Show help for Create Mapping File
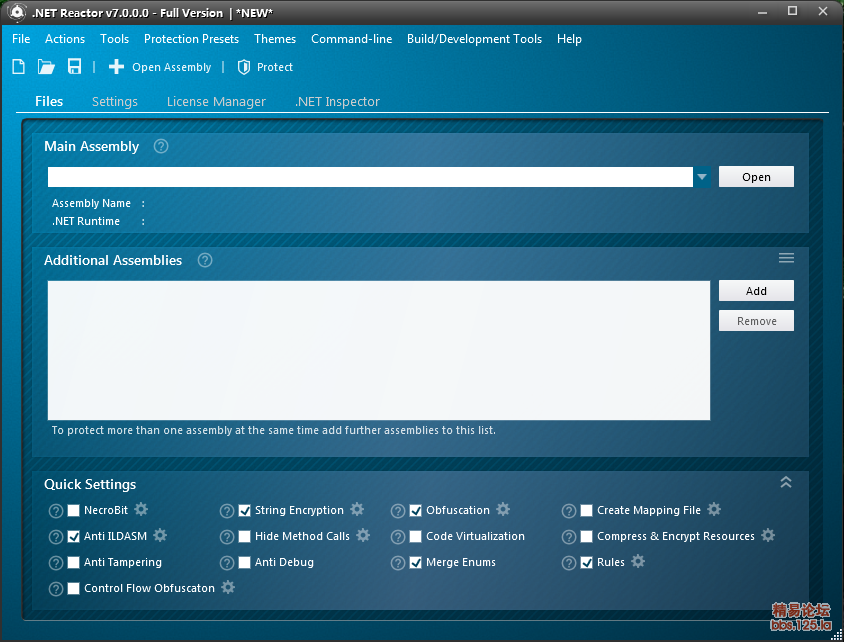The image size is (844, 642). 569,511
